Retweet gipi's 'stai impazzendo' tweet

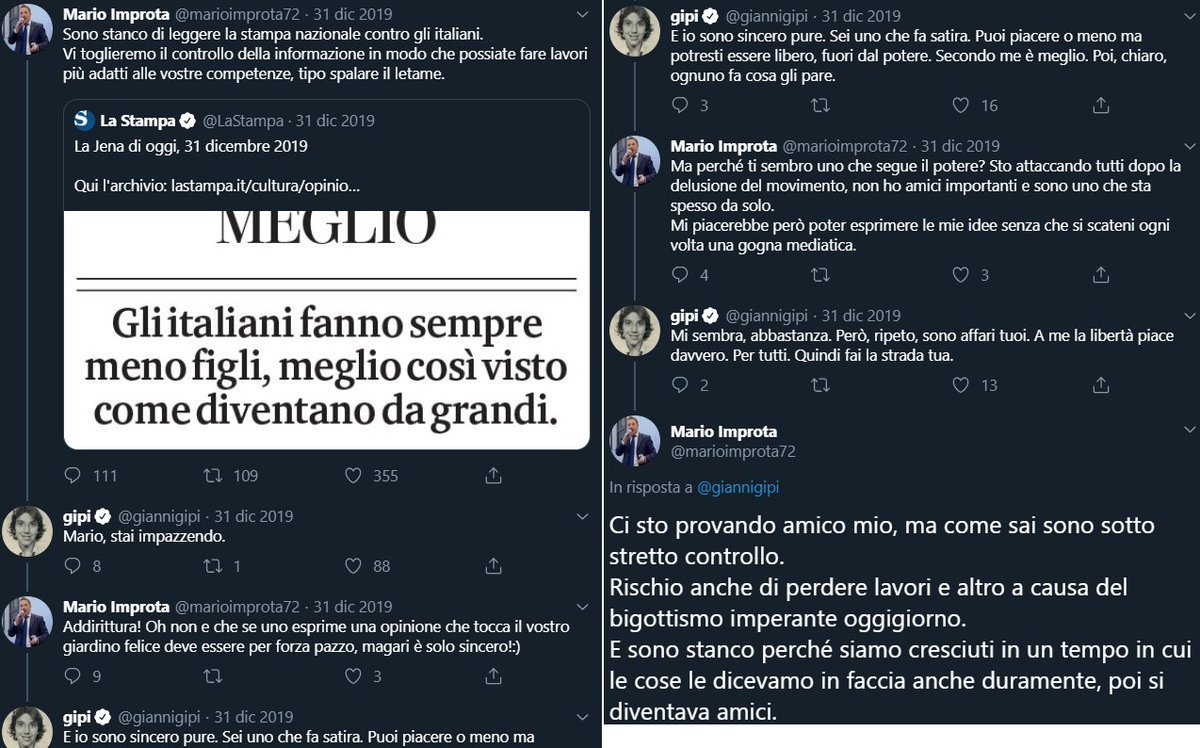pyautogui.click(x=213, y=566)
